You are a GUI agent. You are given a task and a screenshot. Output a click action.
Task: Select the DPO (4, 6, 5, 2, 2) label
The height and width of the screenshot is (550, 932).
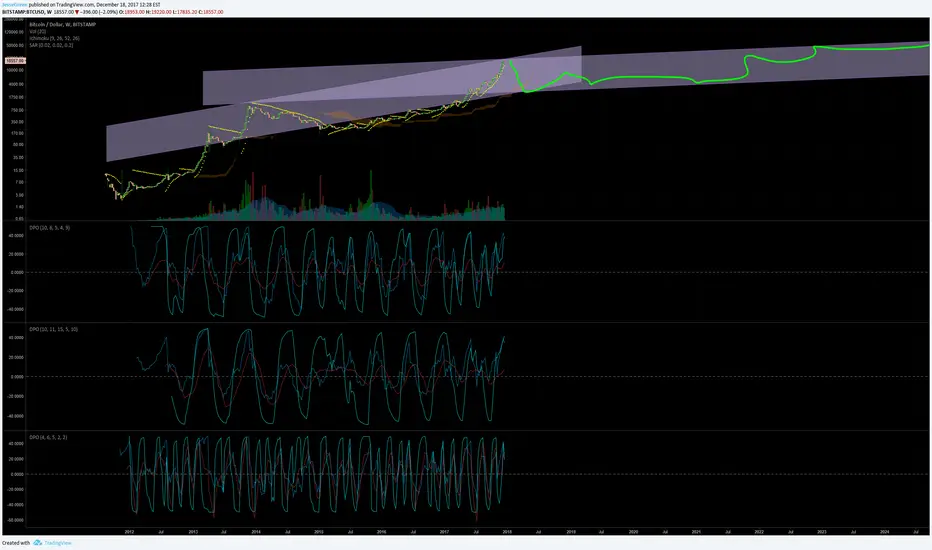tap(48, 437)
